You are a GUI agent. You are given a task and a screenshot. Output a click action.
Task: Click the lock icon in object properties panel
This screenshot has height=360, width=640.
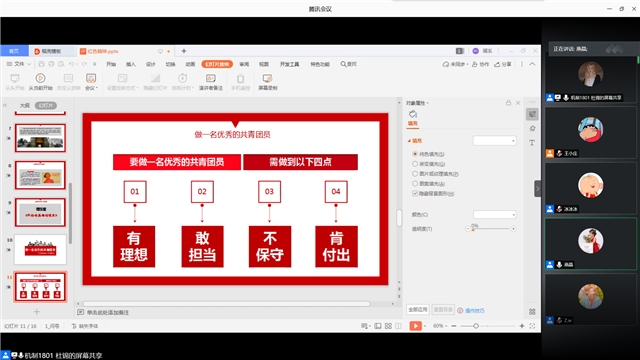tap(508, 103)
